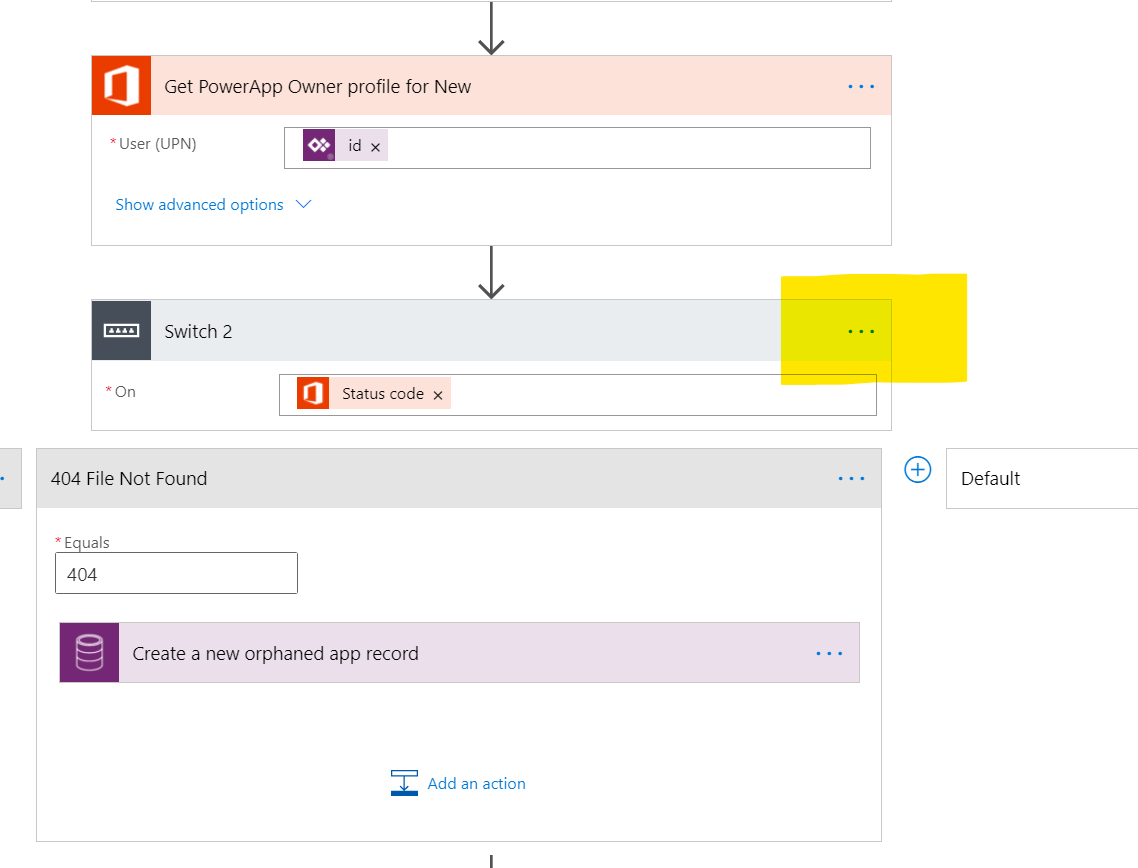Click the Equals input containing 404

click(x=176, y=573)
